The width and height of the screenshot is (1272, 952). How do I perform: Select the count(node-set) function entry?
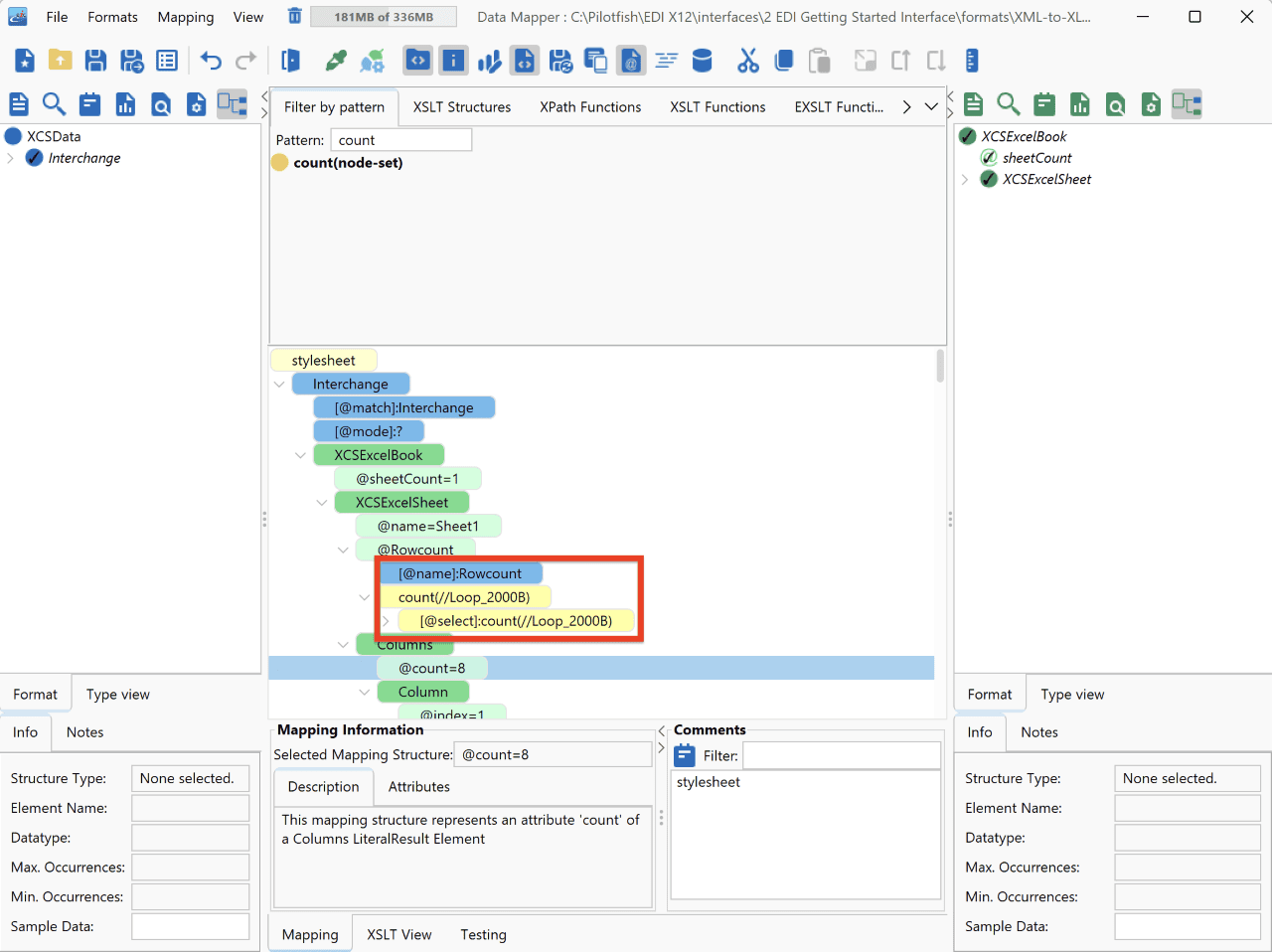click(x=348, y=163)
